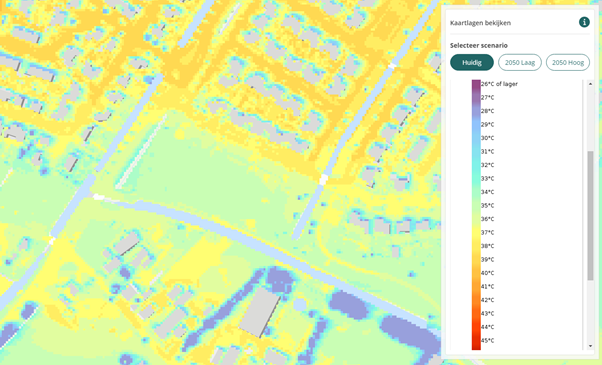Click the legend scrollbar thumb

pos(590,215)
